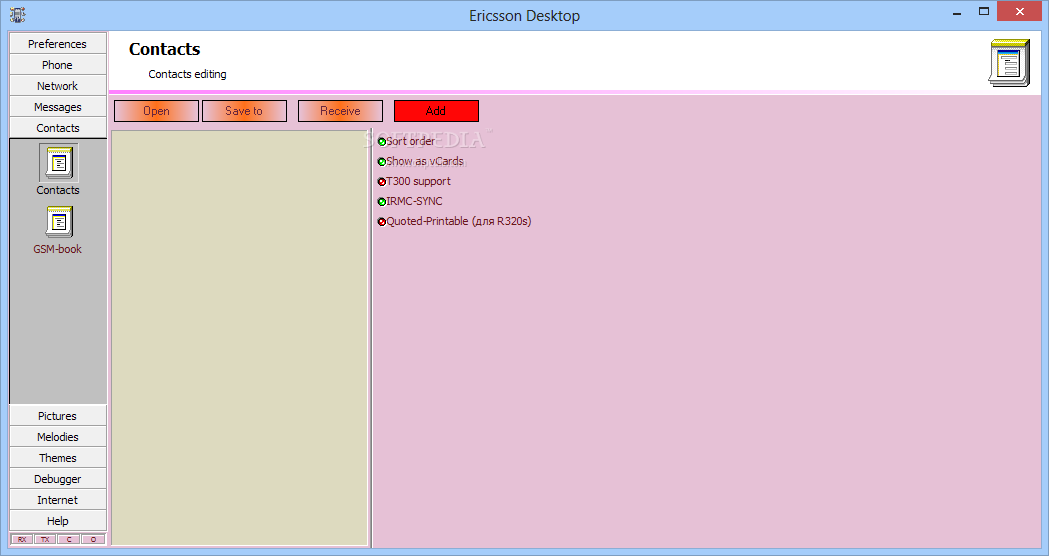Click the Open button
This screenshot has width=1049, height=556.
[x=157, y=111]
